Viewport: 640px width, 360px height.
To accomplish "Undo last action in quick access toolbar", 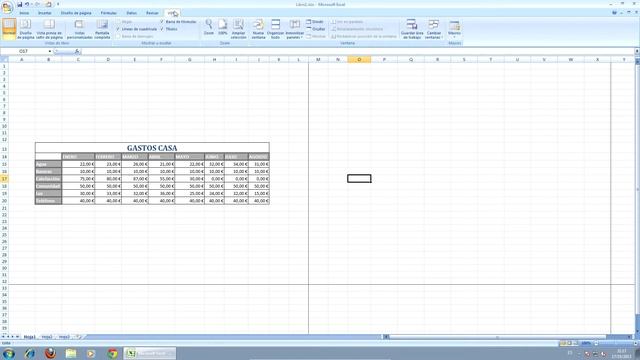I will tap(27, 4).
